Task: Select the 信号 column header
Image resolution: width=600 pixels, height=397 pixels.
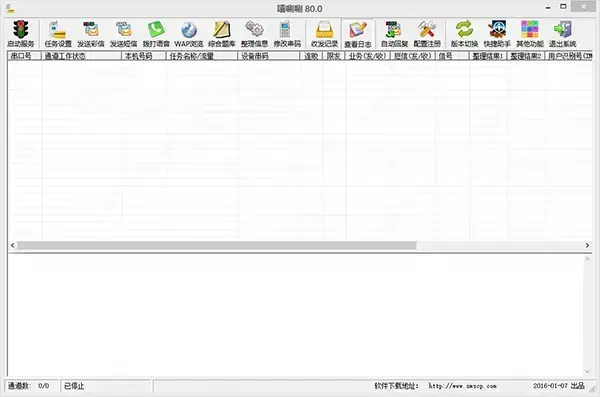Action: 452,56
